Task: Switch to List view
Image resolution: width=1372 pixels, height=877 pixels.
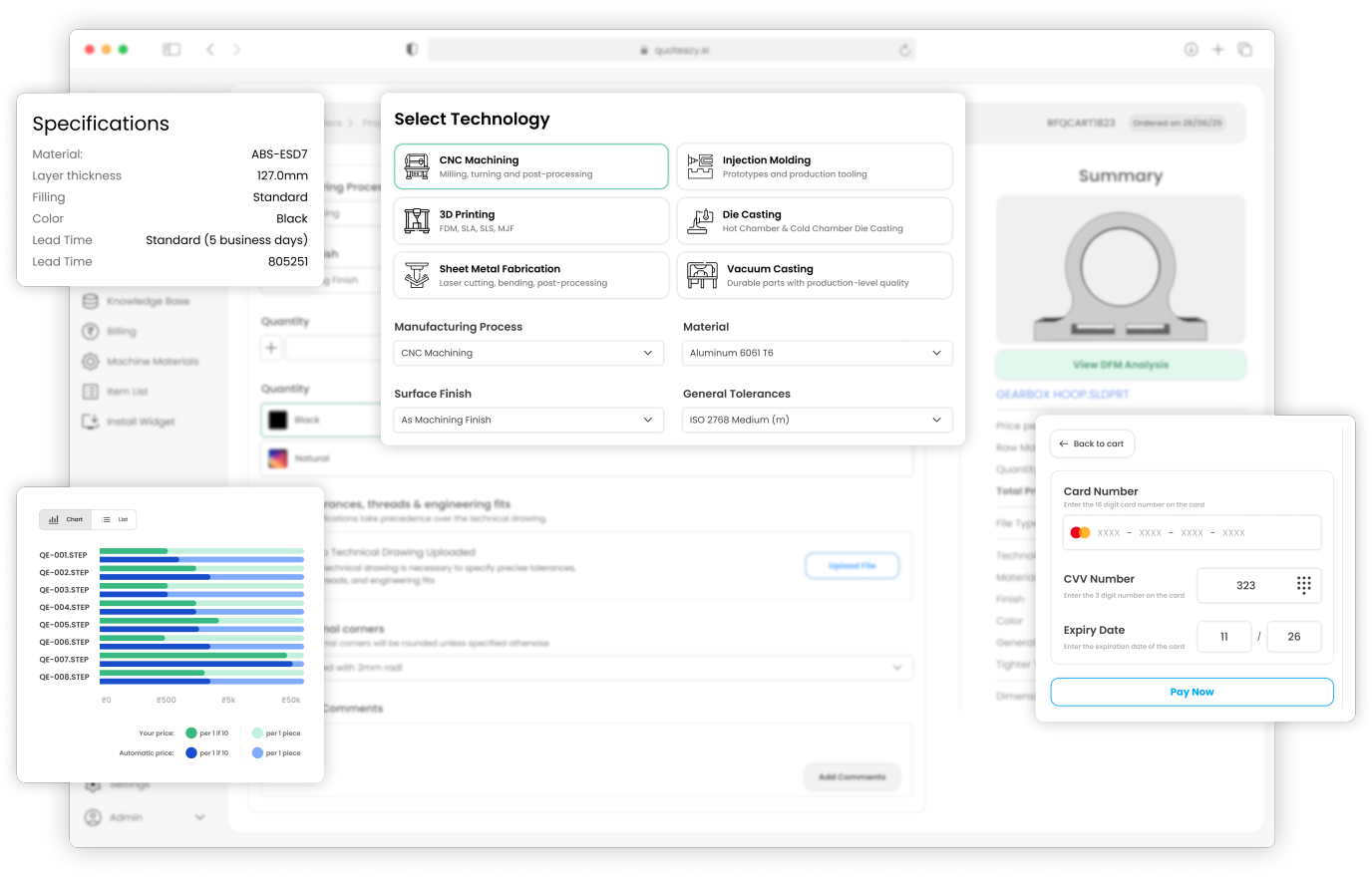Action: (x=115, y=519)
